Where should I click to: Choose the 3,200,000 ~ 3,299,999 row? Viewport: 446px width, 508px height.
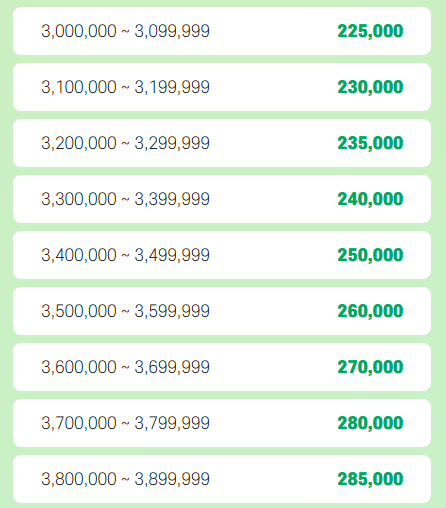pos(222,143)
